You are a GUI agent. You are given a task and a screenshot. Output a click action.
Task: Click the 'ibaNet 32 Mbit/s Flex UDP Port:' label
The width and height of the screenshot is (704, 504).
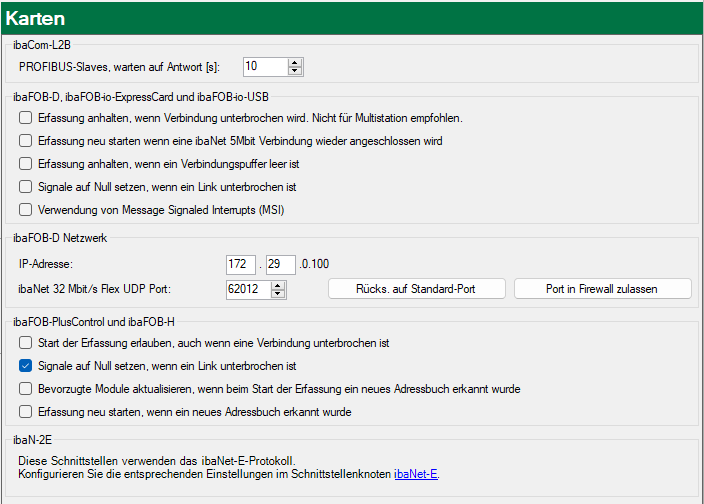pyautogui.click(x=95, y=289)
